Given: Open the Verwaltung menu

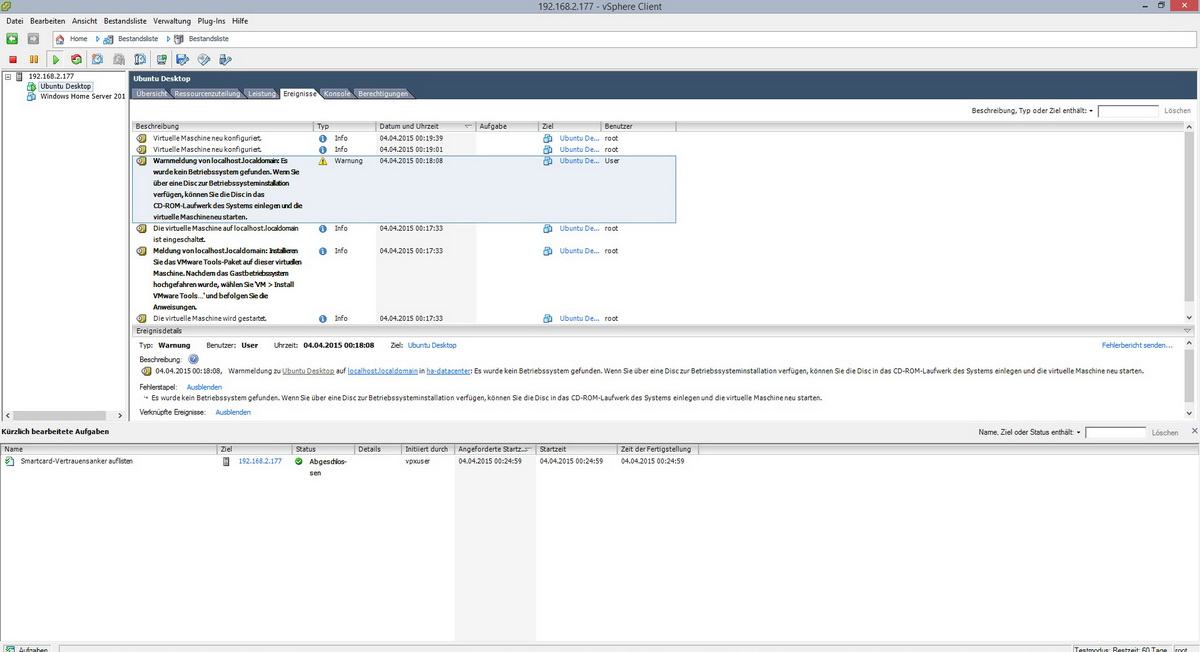Looking at the screenshot, I should pyautogui.click(x=172, y=20).
